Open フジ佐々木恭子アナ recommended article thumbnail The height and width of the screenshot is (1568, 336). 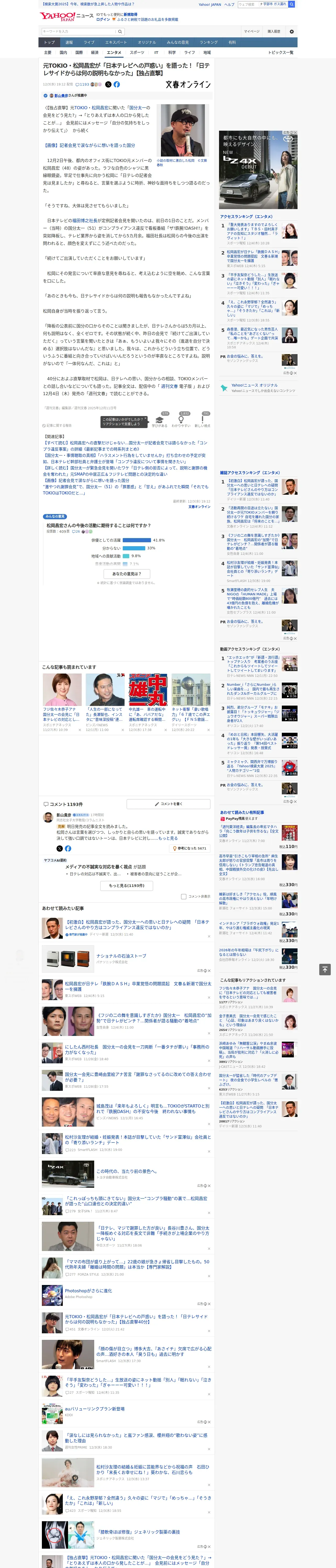tap(62, 690)
